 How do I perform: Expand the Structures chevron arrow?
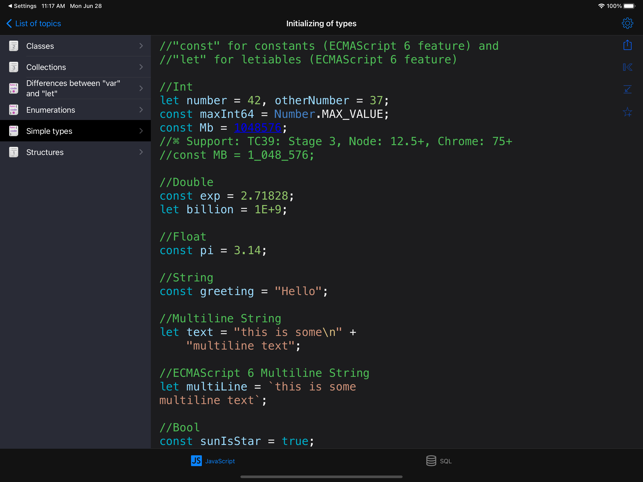click(141, 152)
